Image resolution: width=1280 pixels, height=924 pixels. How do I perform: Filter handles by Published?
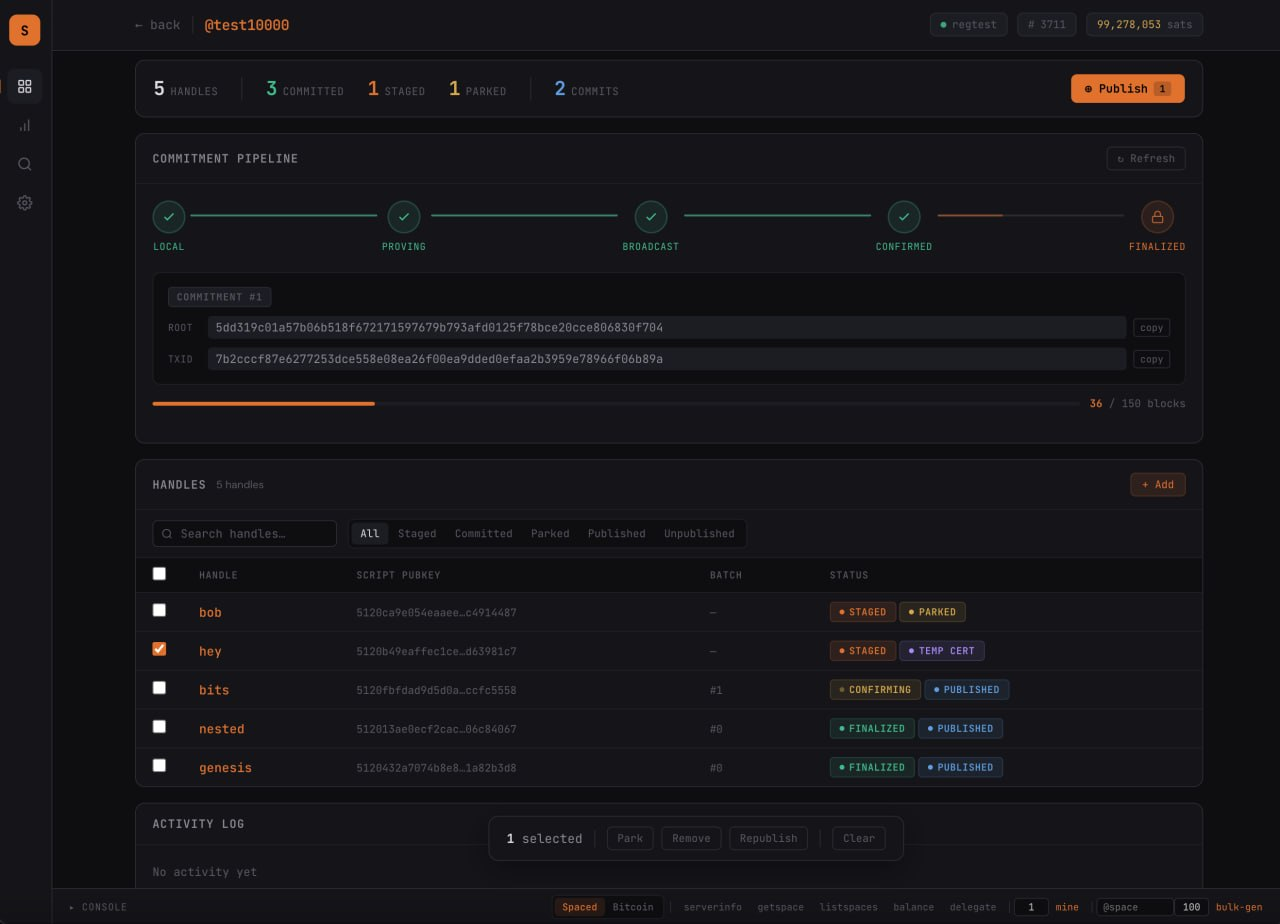click(x=617, y=533)
